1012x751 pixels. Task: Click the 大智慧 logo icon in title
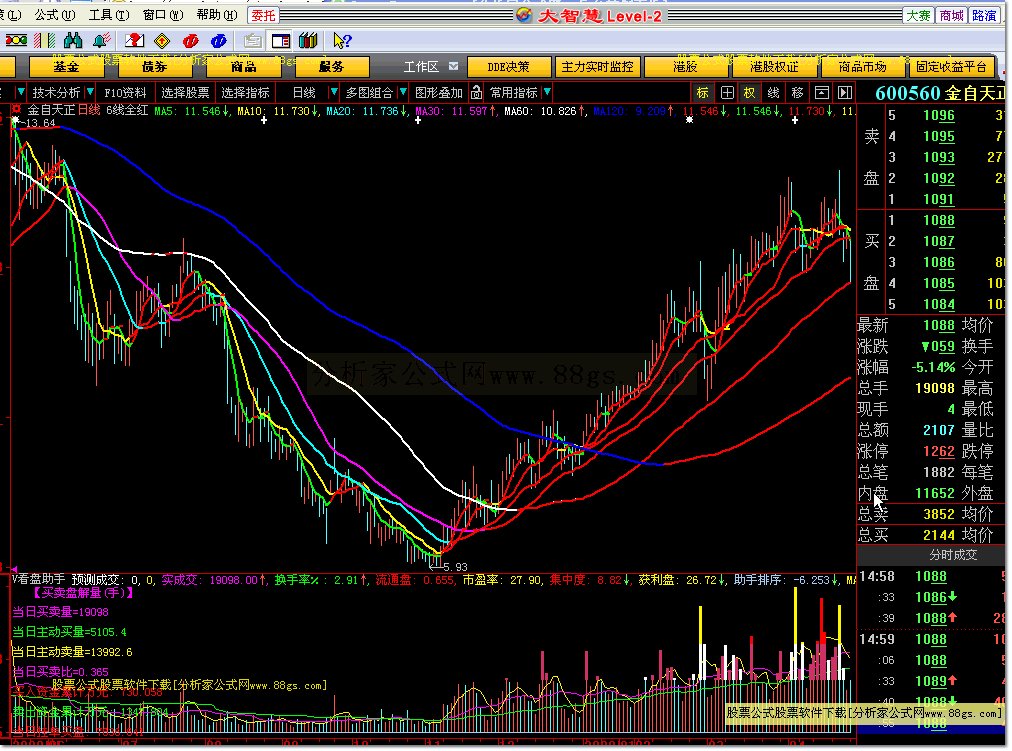(x=524, y=15)
